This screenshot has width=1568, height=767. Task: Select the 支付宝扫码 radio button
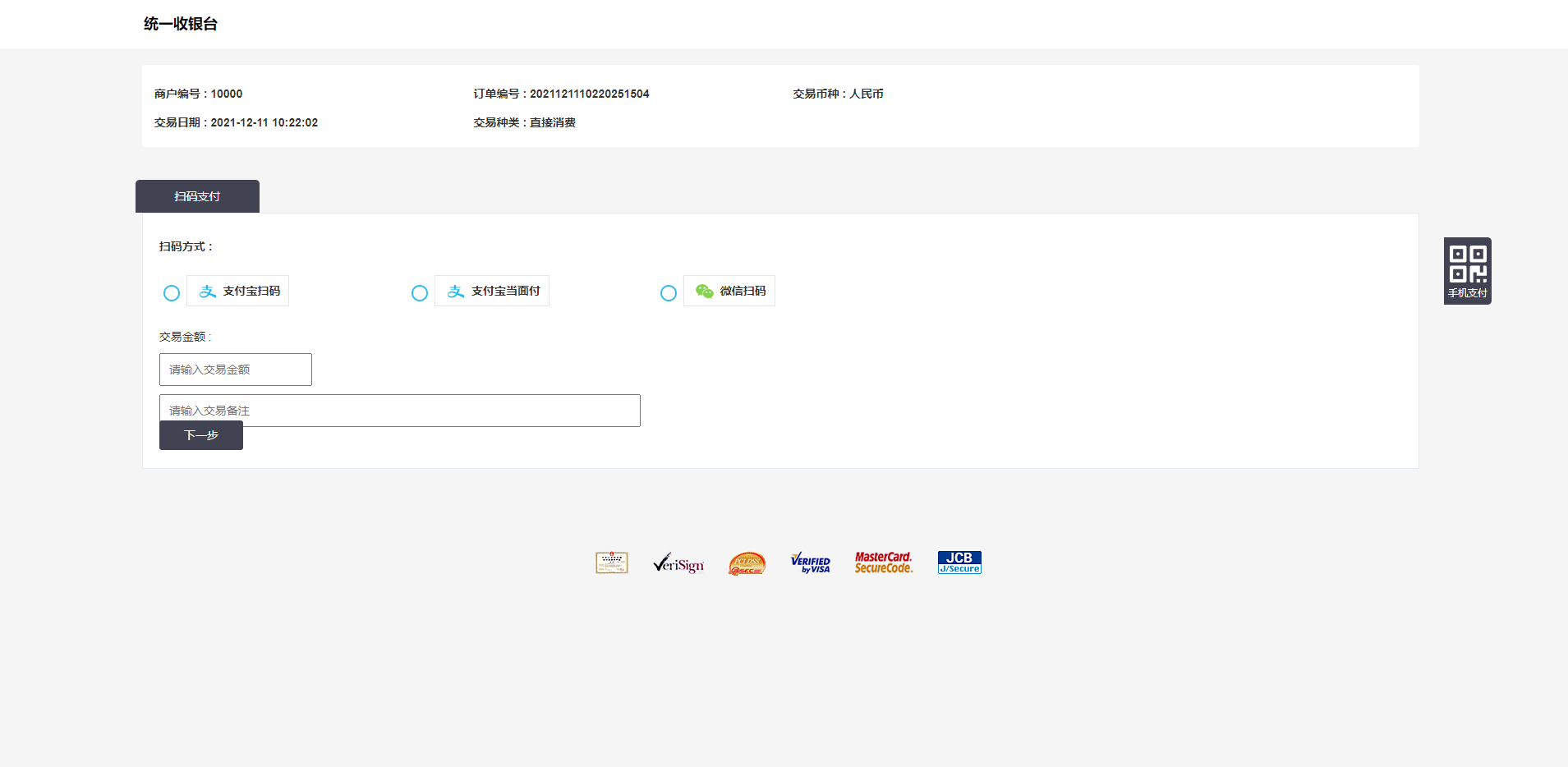172,292
